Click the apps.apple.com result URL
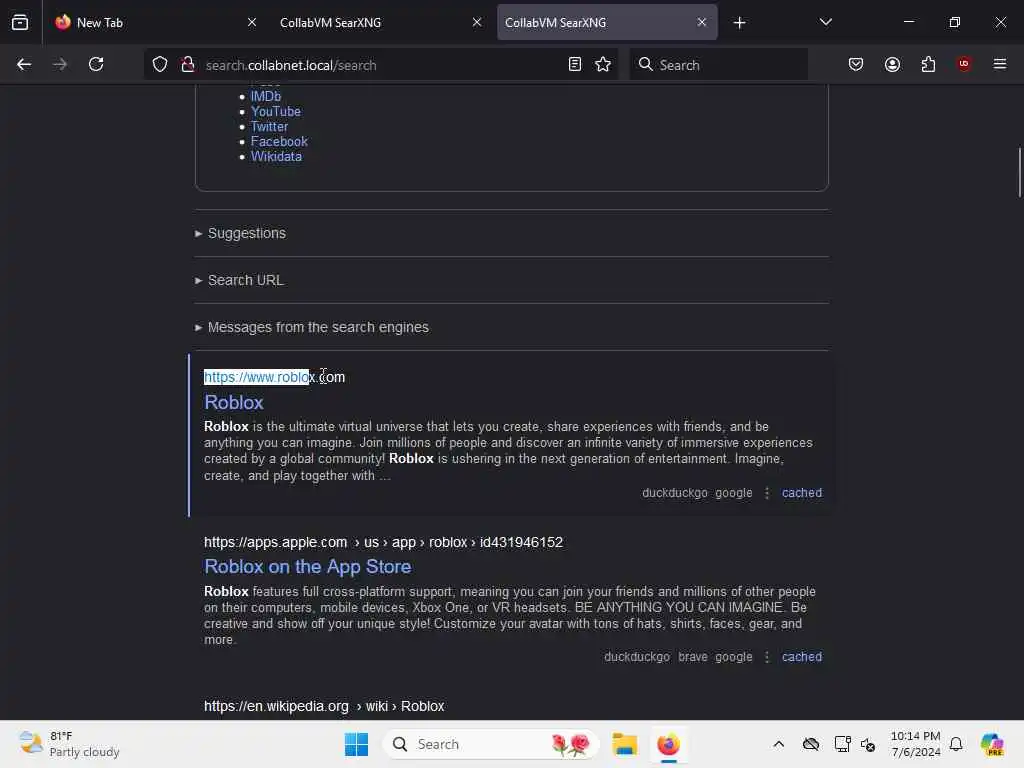The width and height of the screenshot is (1024, 768). (x=383, y=543)
